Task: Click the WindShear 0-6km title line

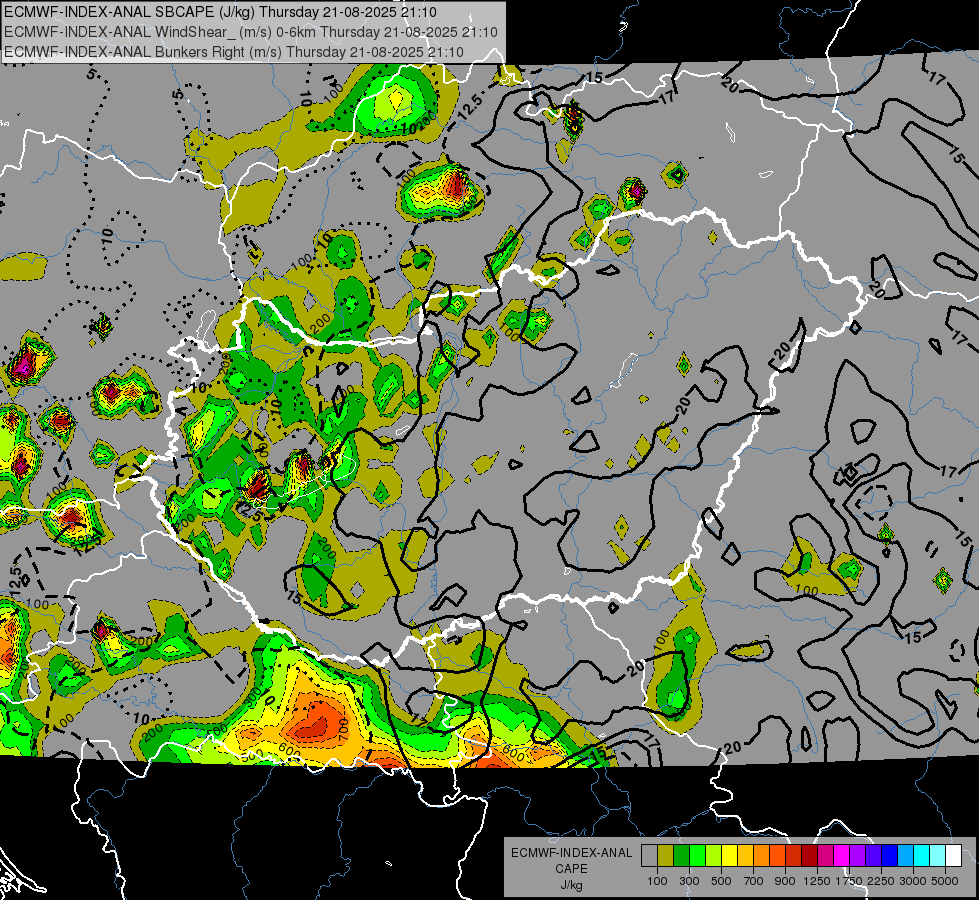Action: [x=250, y=32]
